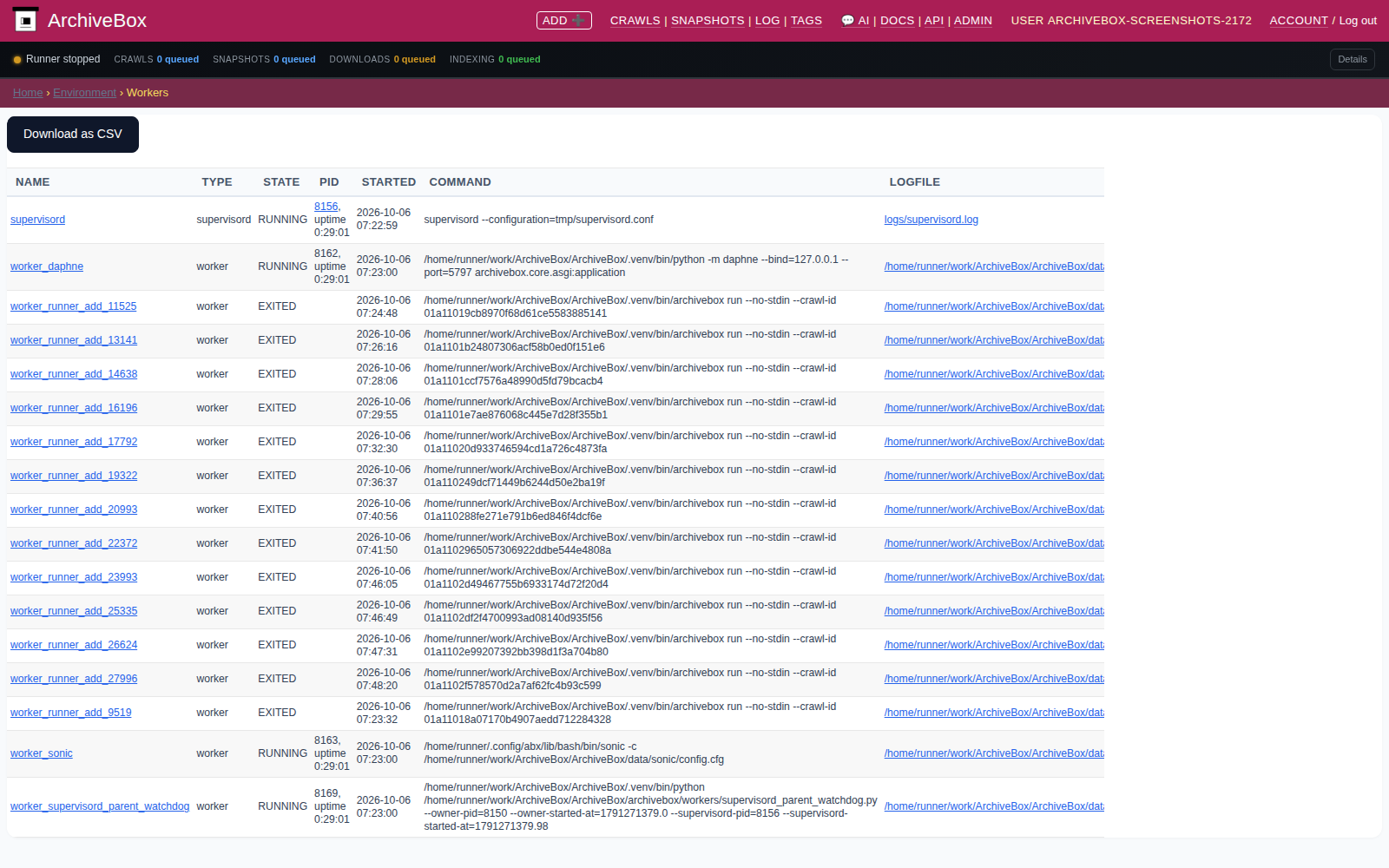Click the SNAPSHOTS 0 queued status
Image resolution: width=1389 pixels, height=868 pixels.
264,59
